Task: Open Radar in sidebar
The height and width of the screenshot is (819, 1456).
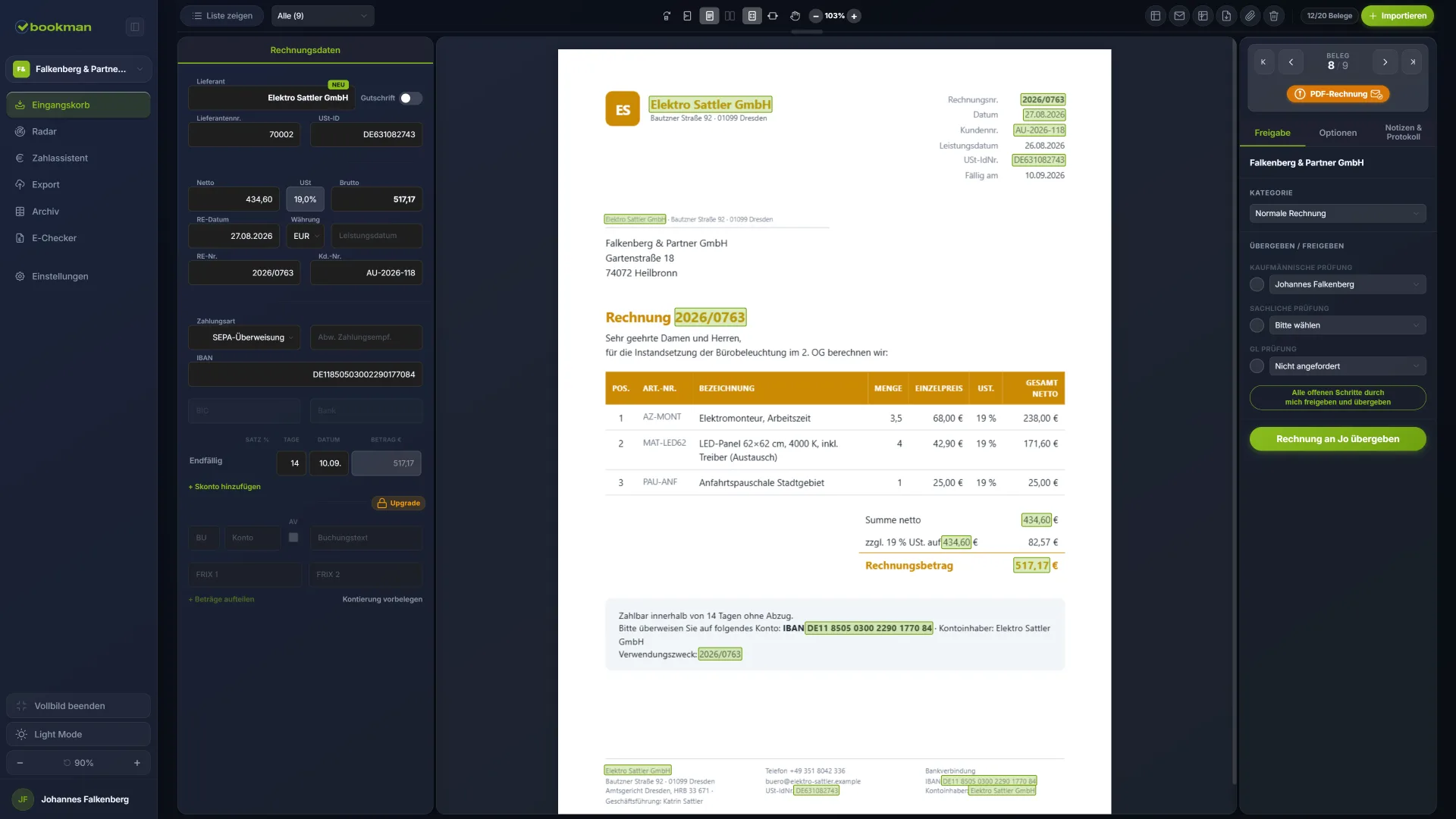Action: (78, 132)
